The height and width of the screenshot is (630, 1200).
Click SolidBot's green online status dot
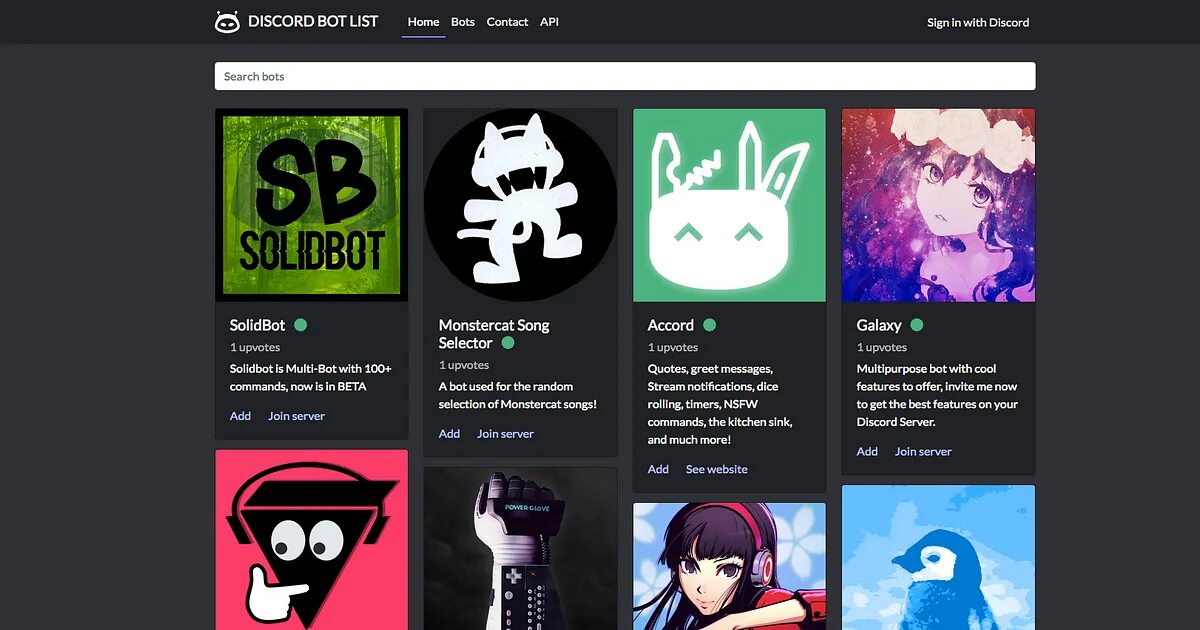click(x=301, y=325)
